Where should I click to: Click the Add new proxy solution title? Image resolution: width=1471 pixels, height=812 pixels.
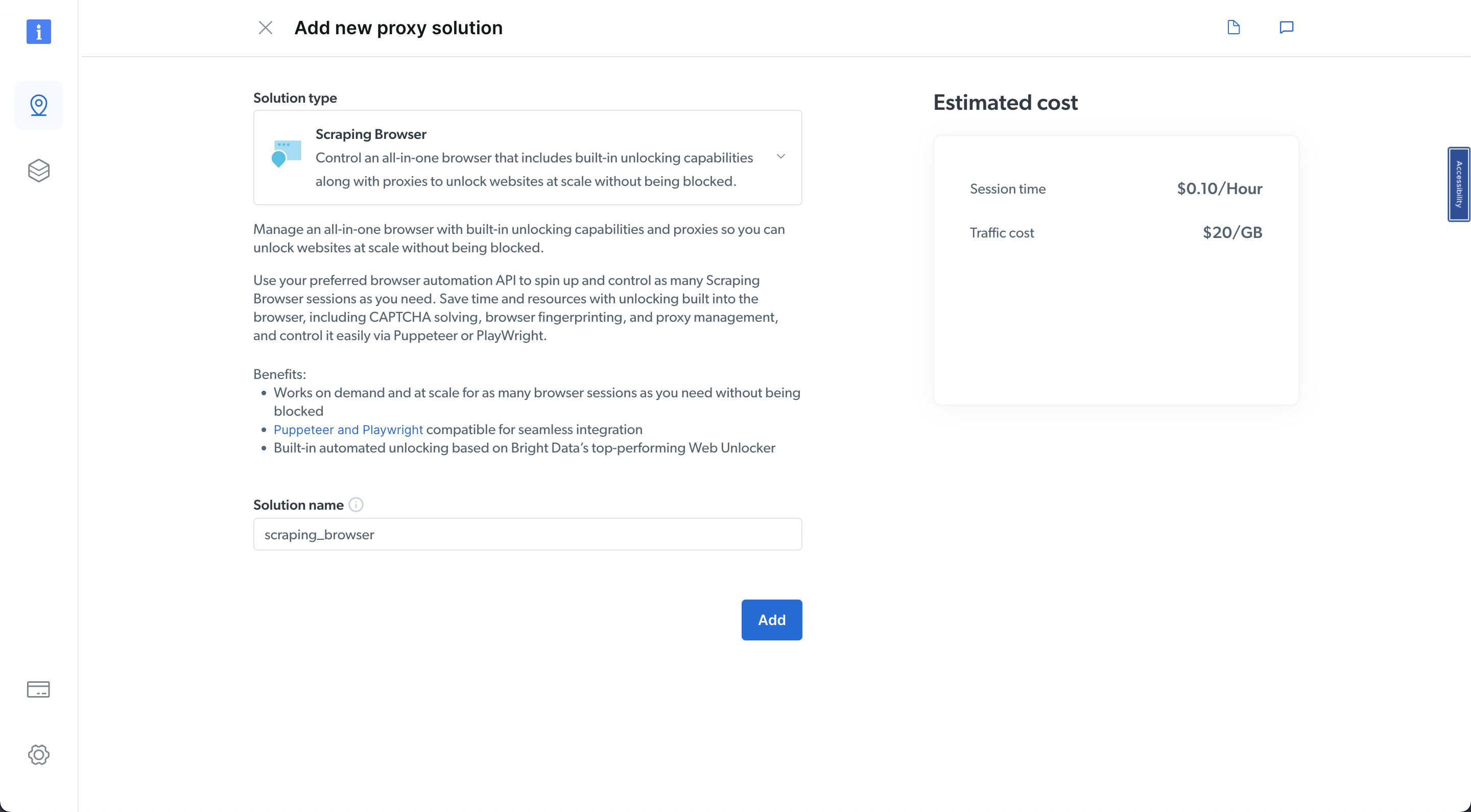[398, 28]
